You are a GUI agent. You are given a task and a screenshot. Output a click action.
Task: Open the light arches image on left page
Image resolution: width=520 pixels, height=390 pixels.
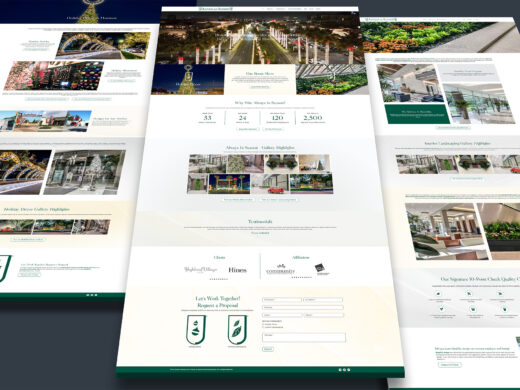point(103,46)
